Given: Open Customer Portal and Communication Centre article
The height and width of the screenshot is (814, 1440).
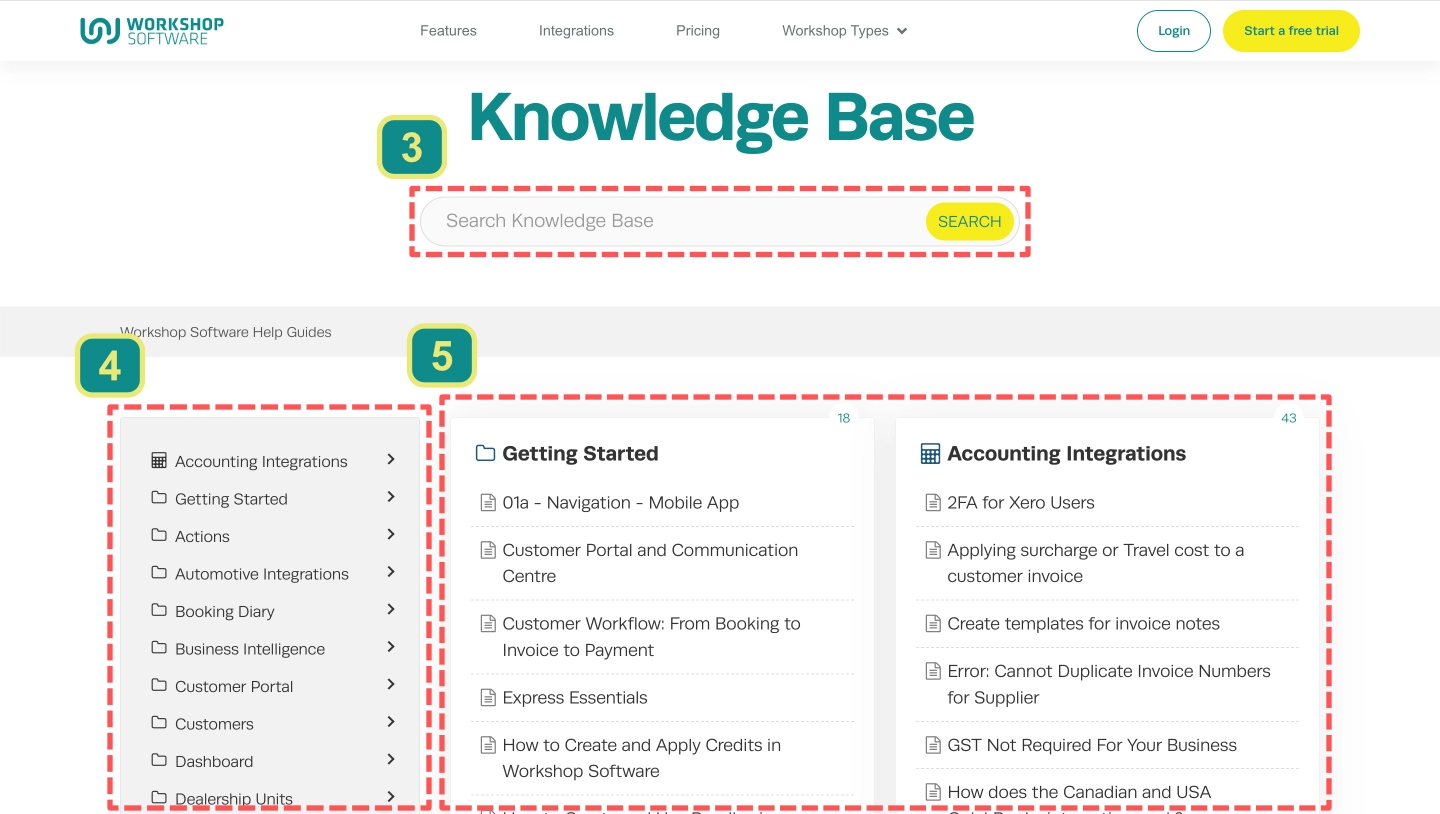Looking at the screenshot, I should tap(650, 563).
